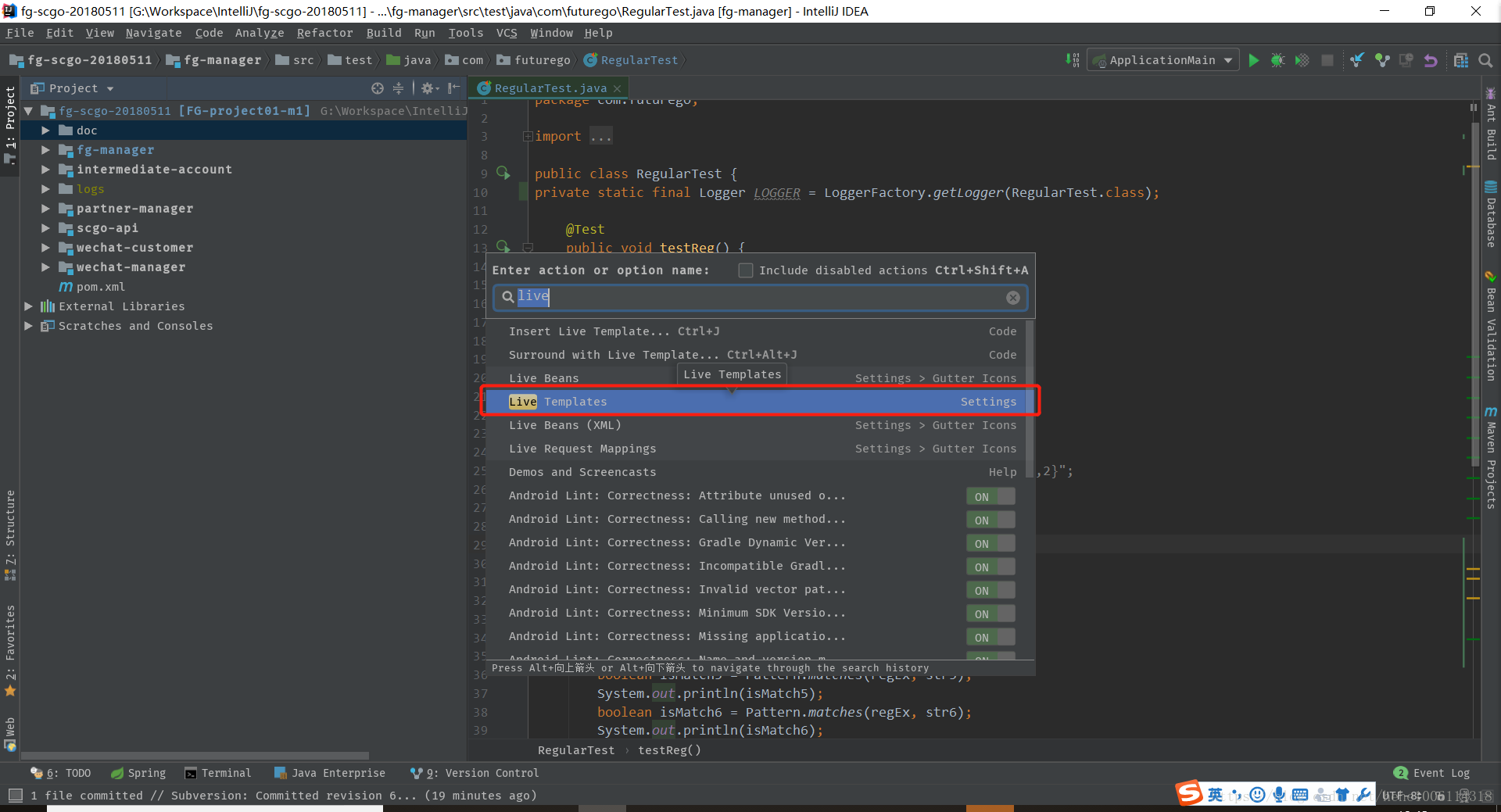
Task: Expand External Libraries node
Action: click(x=28, y=306)
